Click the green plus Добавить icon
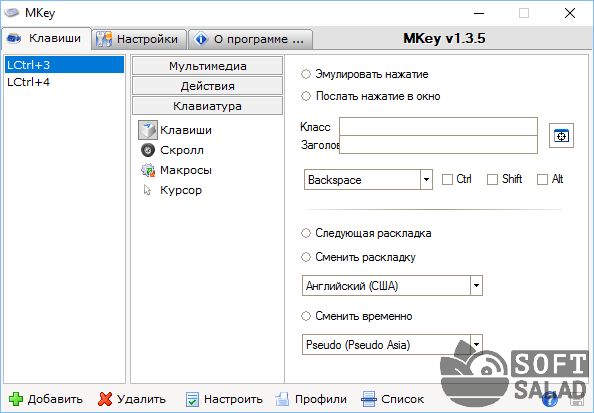The height and width of the screenshot is (413, 594). click(16, 399)
